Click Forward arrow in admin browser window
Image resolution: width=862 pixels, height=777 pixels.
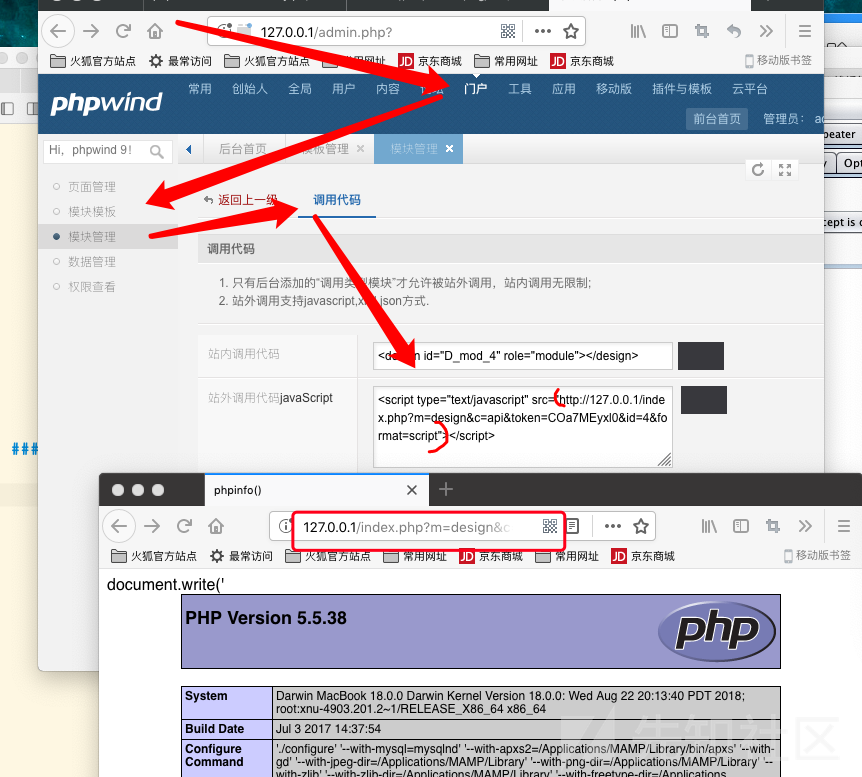[x=91, y=31]
